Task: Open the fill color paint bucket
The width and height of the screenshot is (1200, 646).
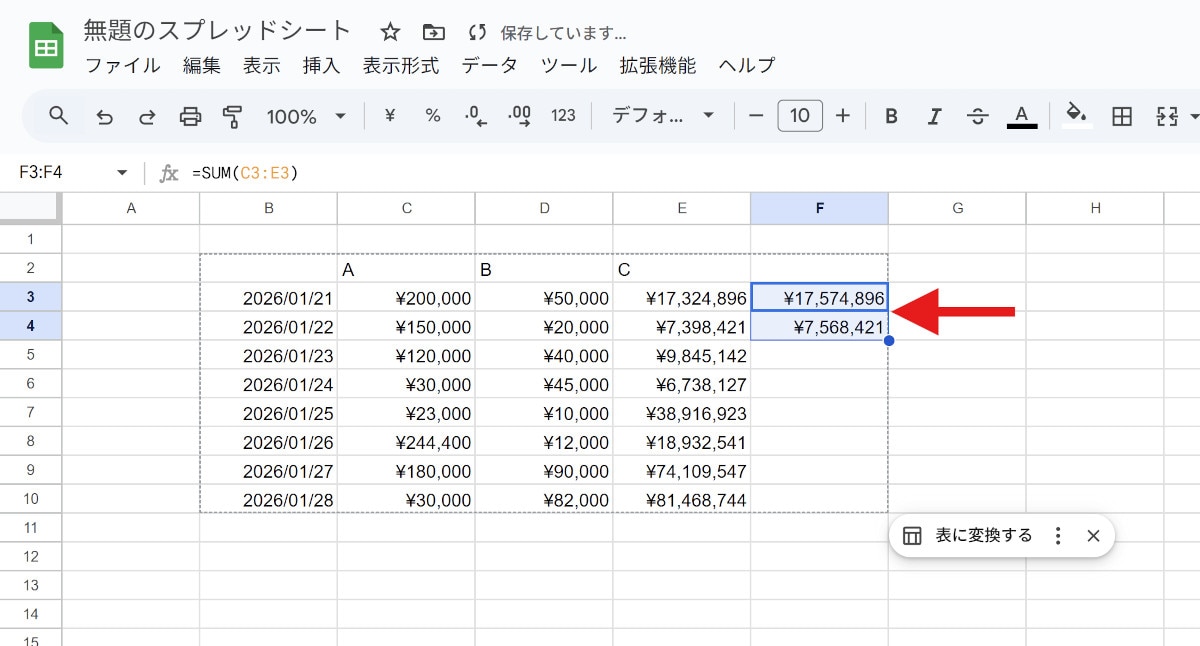Action: [1076, 115]
